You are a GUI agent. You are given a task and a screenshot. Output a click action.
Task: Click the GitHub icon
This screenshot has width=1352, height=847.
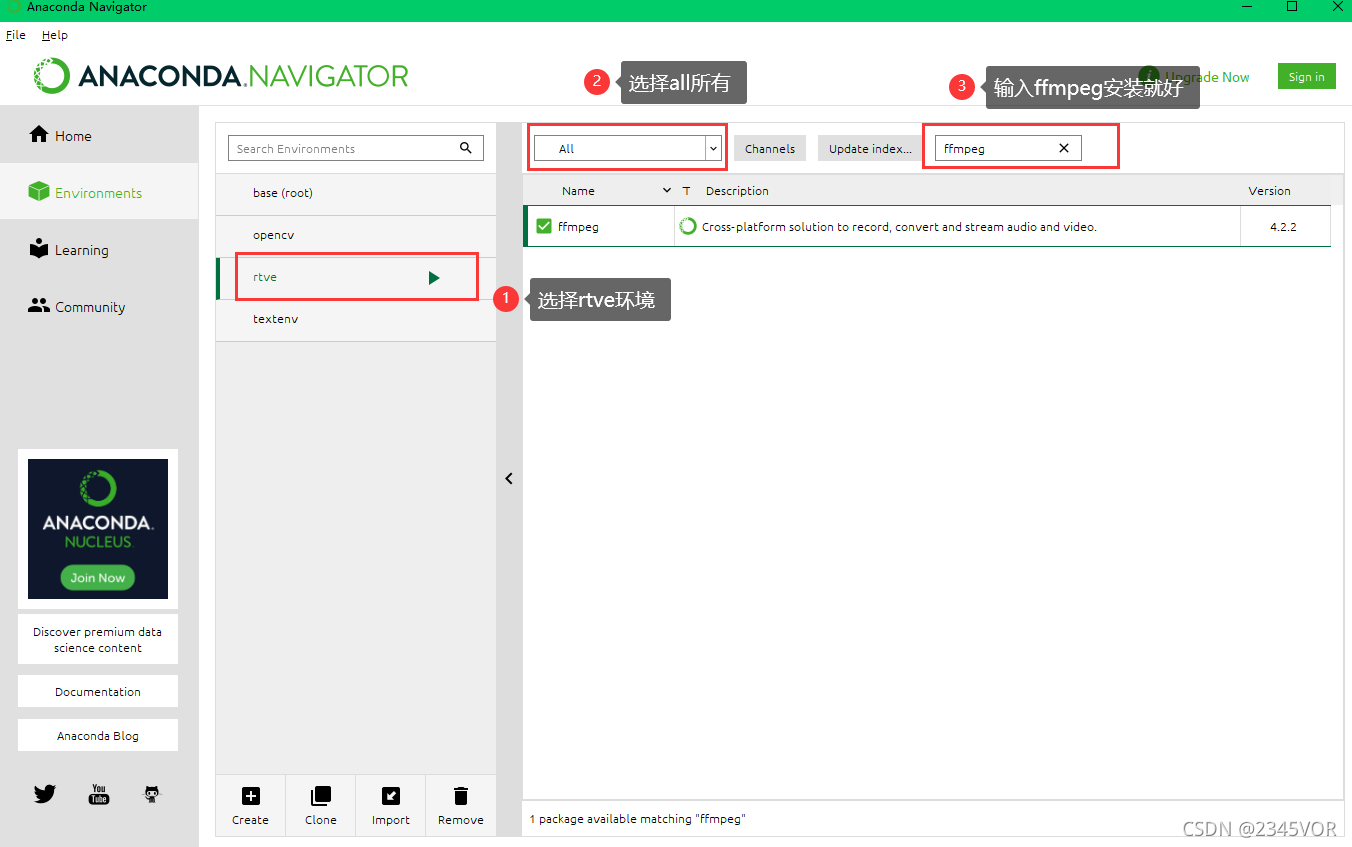(152, 794)
